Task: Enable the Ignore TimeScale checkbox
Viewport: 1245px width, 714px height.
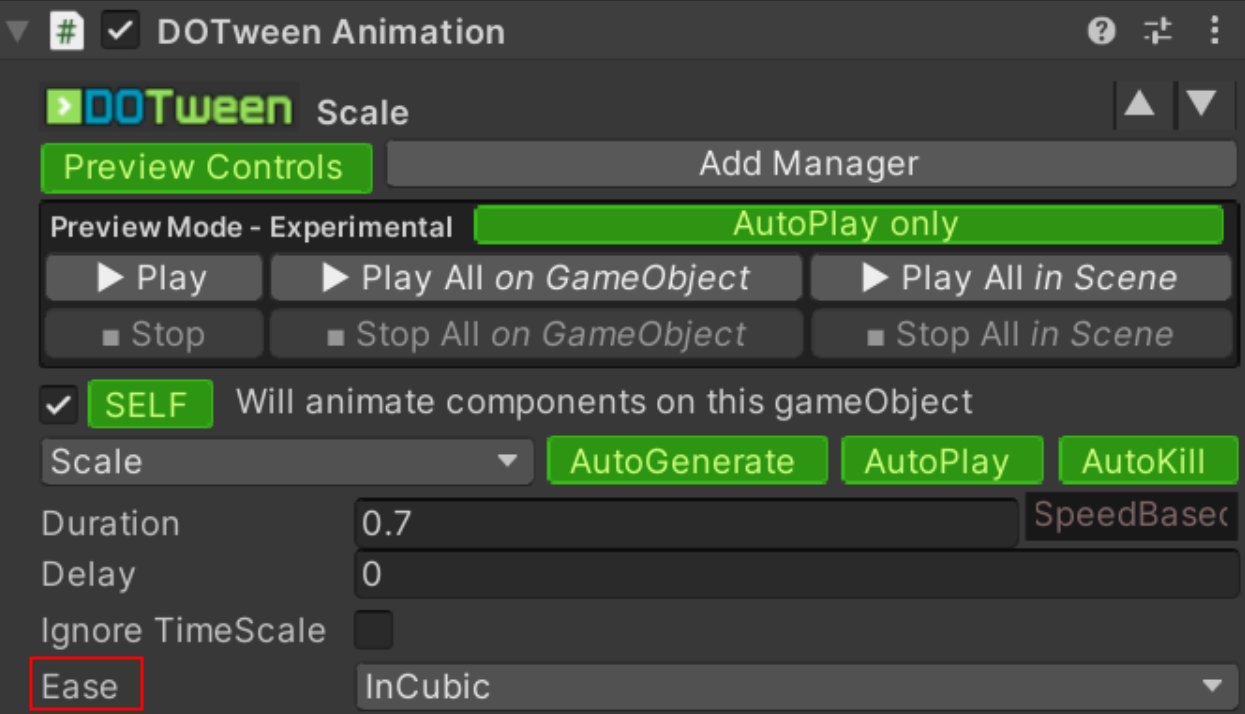Action: click(x=374, y=630)
